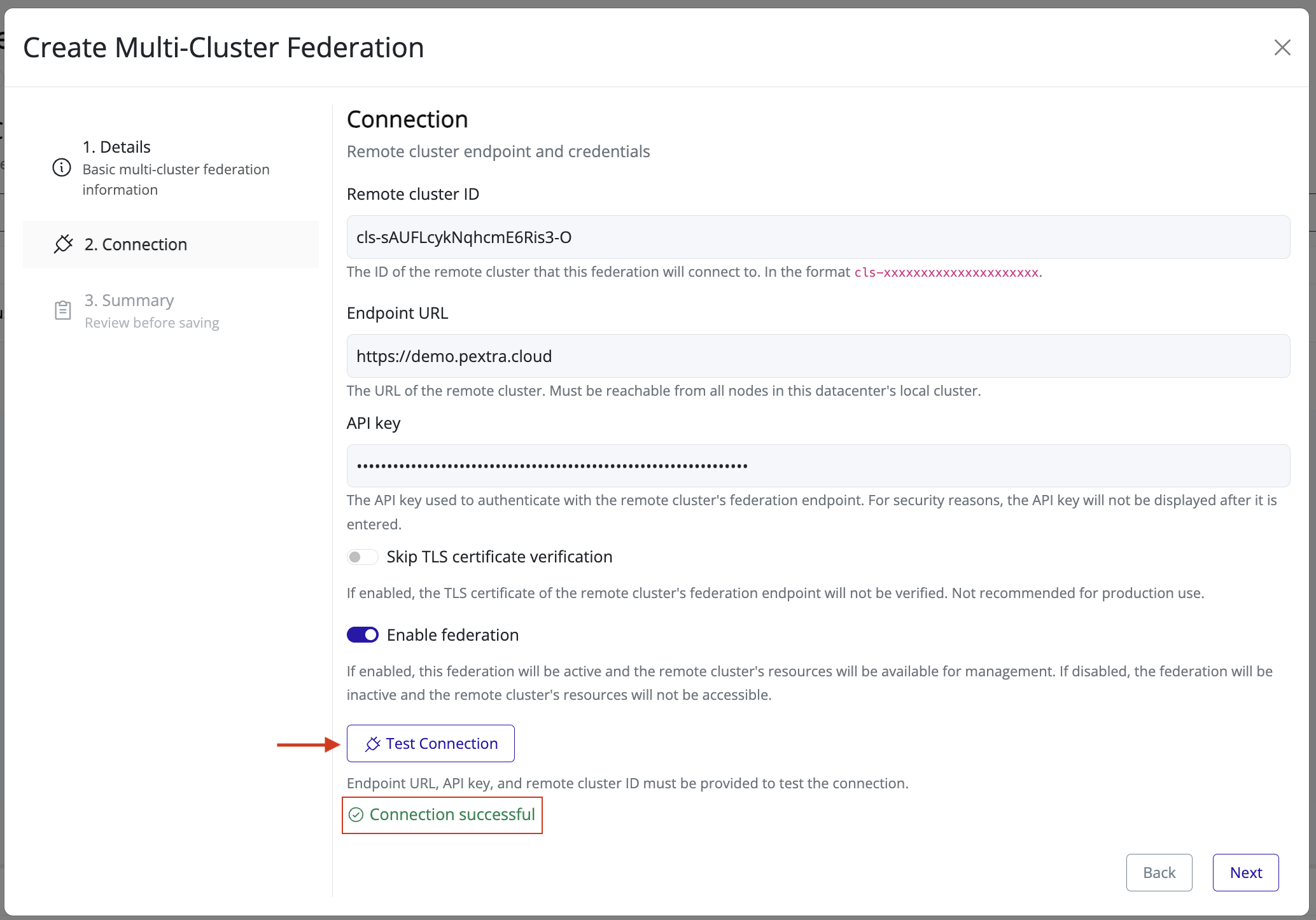The height and width of the screenshot is (920, 1316).
Task: Click the Test Connection button
Action: pyautogui.click(x=431, y=744)
